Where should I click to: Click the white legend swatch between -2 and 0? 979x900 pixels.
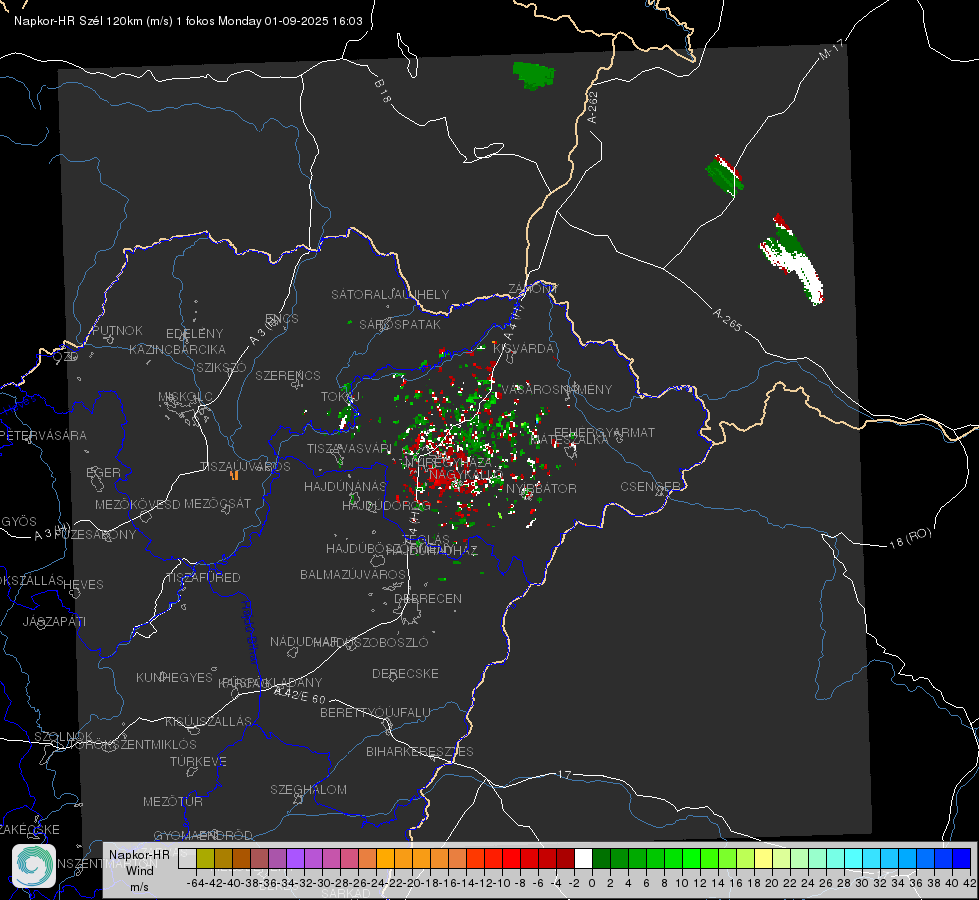click(583, 859)
